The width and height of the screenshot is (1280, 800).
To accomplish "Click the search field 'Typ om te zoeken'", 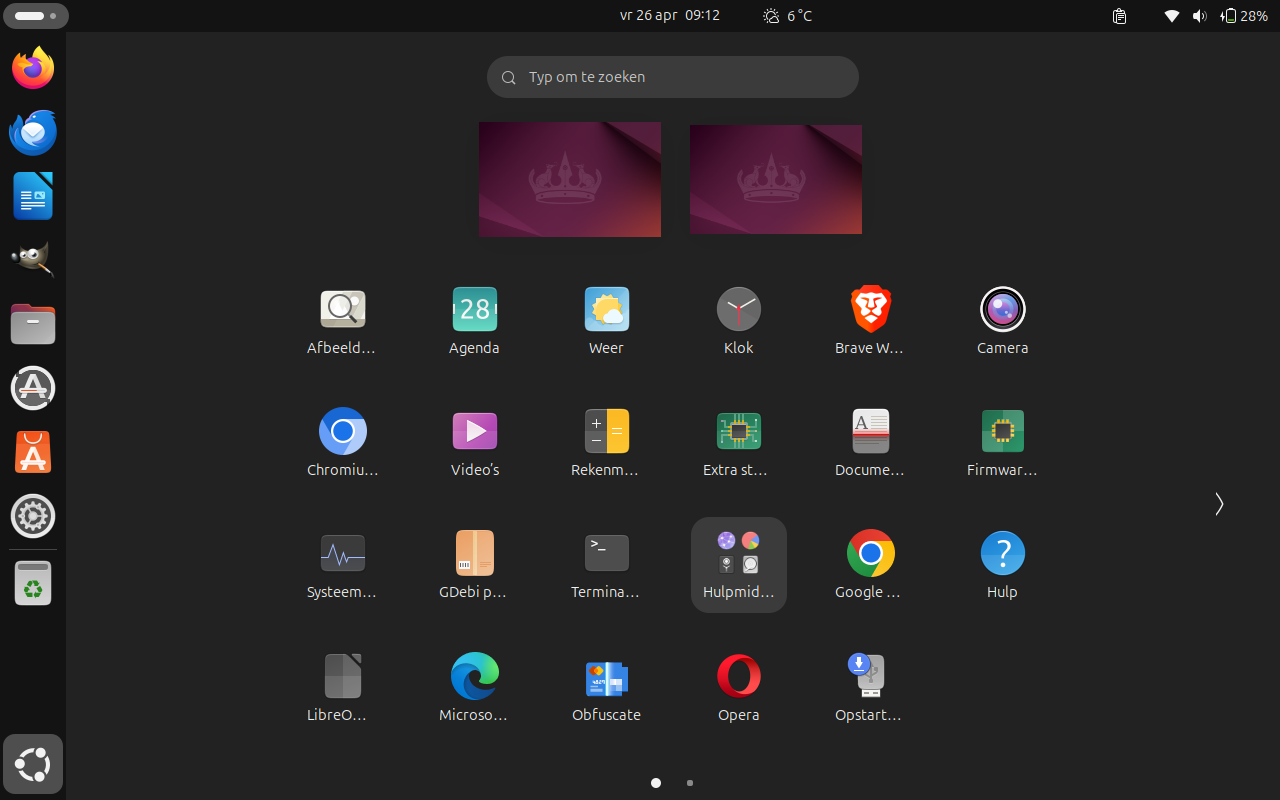I will click(x=672, y=77).
